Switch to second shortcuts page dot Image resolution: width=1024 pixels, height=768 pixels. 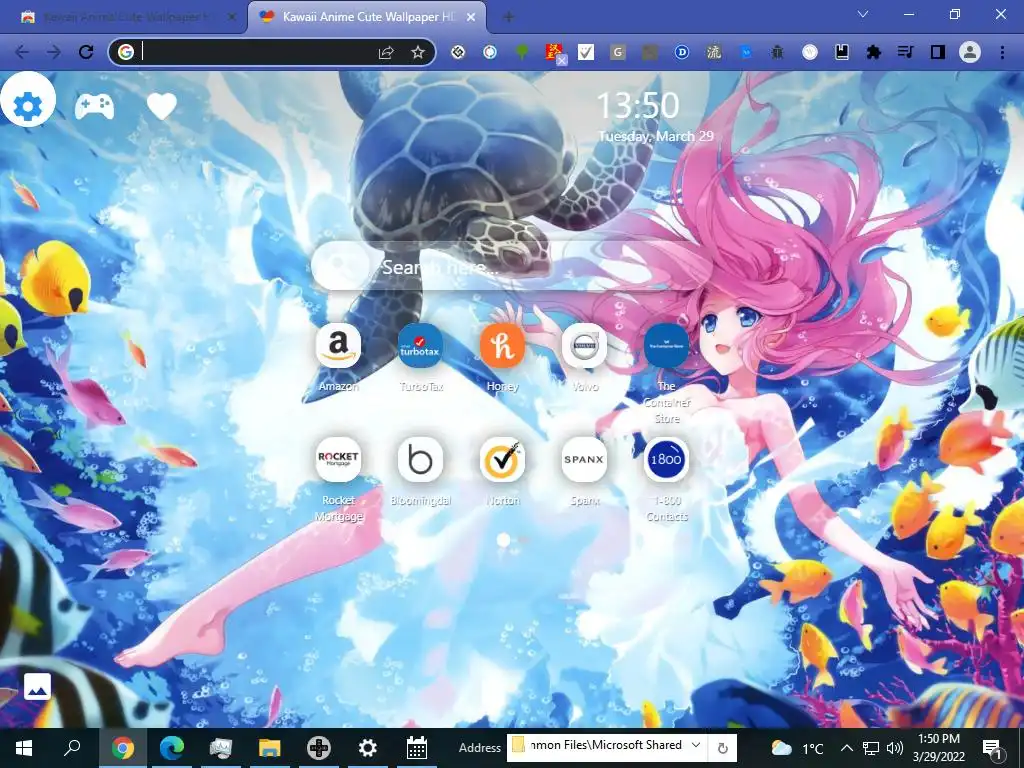click(523, 541)
